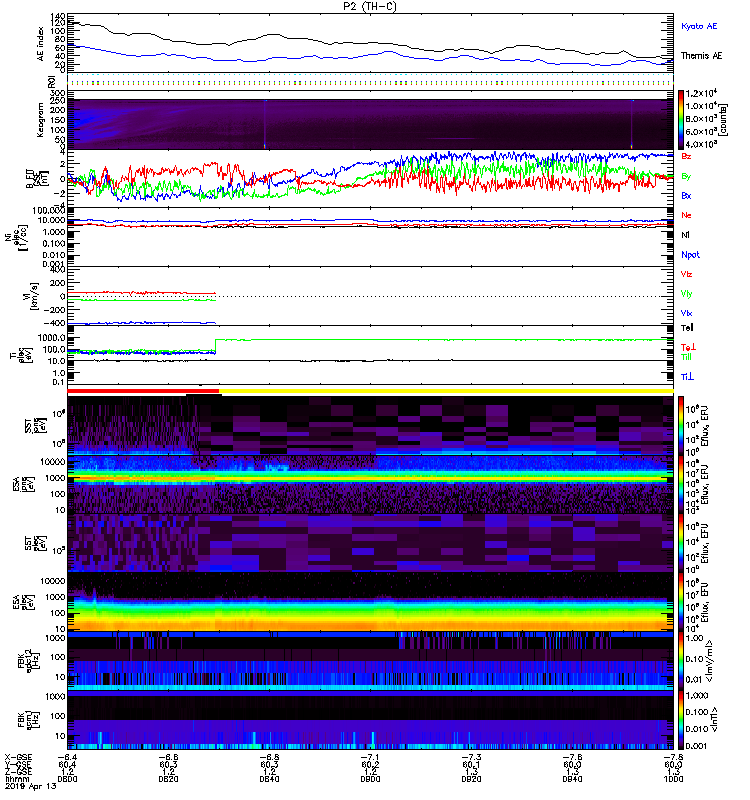Select the red Te perpendicular legend label

688,347
